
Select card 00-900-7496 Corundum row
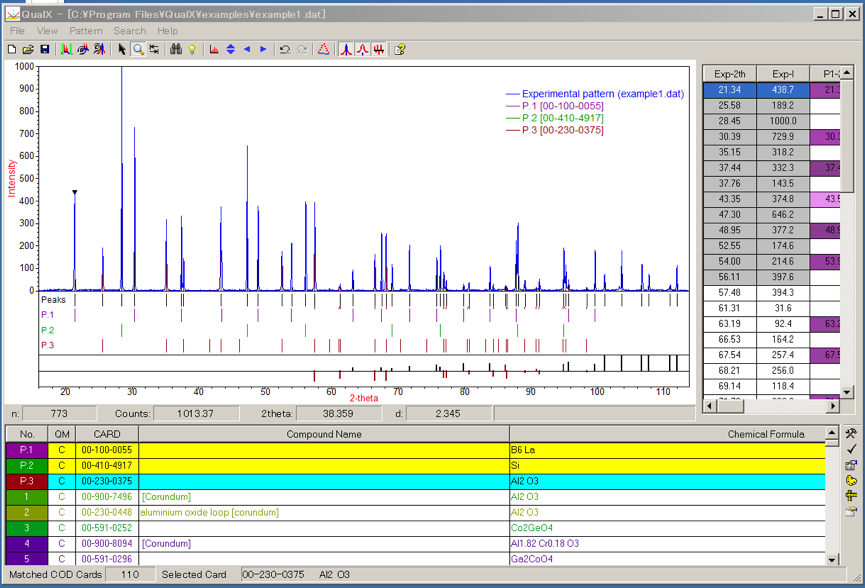107,496
